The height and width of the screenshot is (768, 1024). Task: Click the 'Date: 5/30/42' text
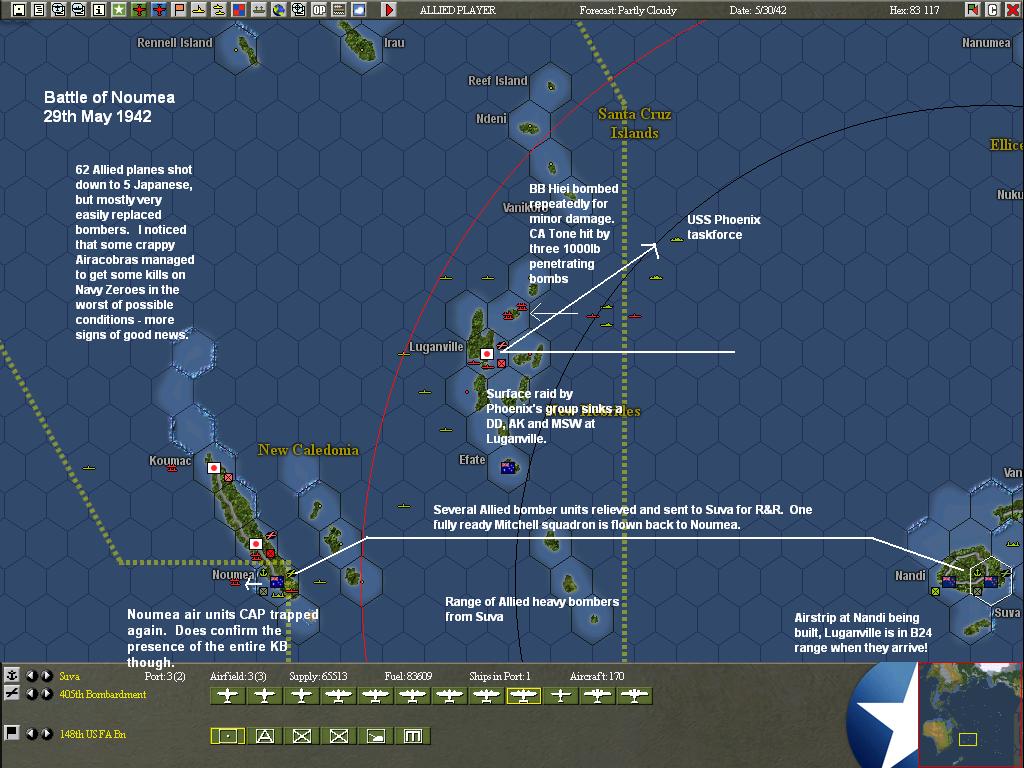pos(758,10)
